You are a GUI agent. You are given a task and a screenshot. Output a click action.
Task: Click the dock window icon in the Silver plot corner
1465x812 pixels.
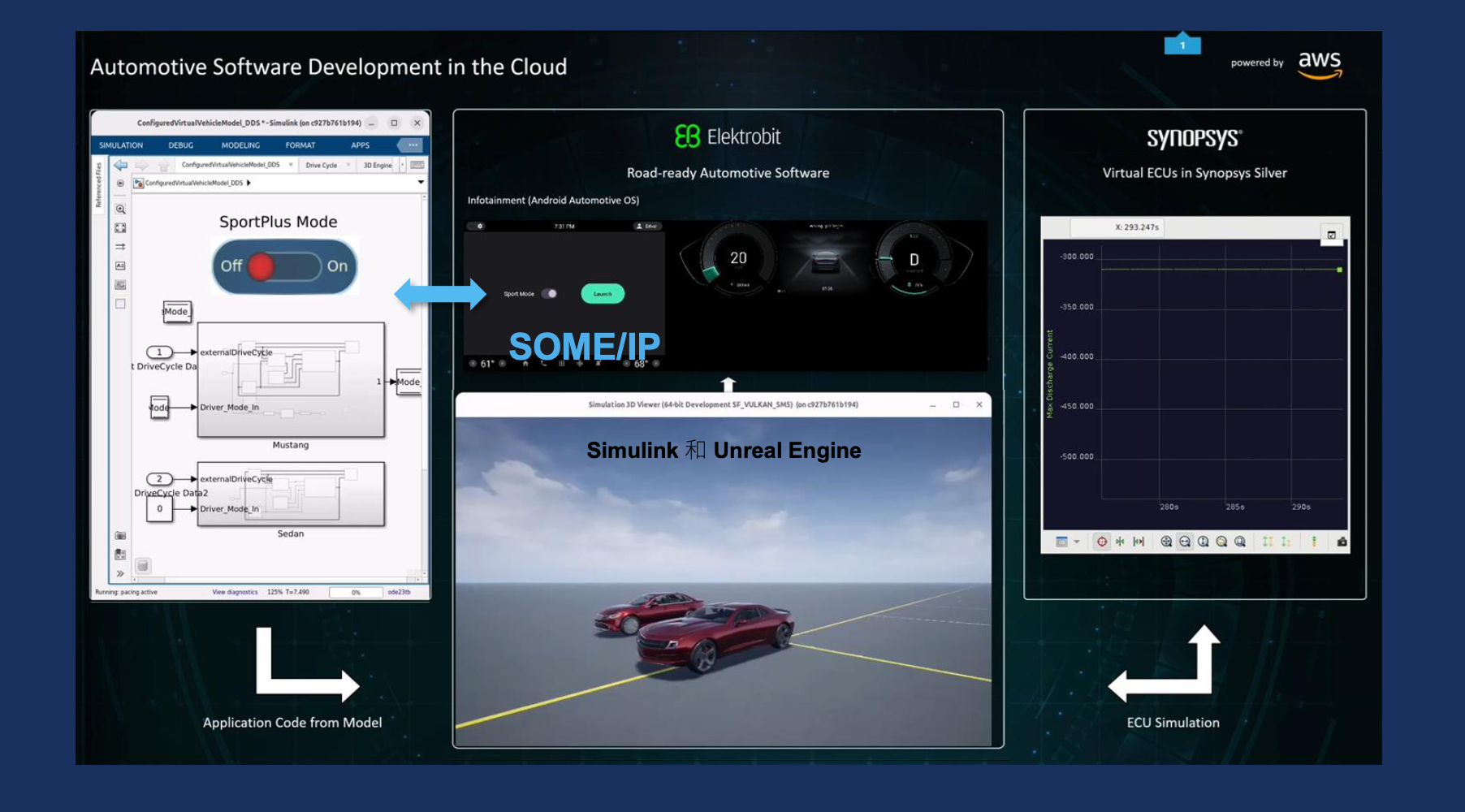coord(1331,235)
